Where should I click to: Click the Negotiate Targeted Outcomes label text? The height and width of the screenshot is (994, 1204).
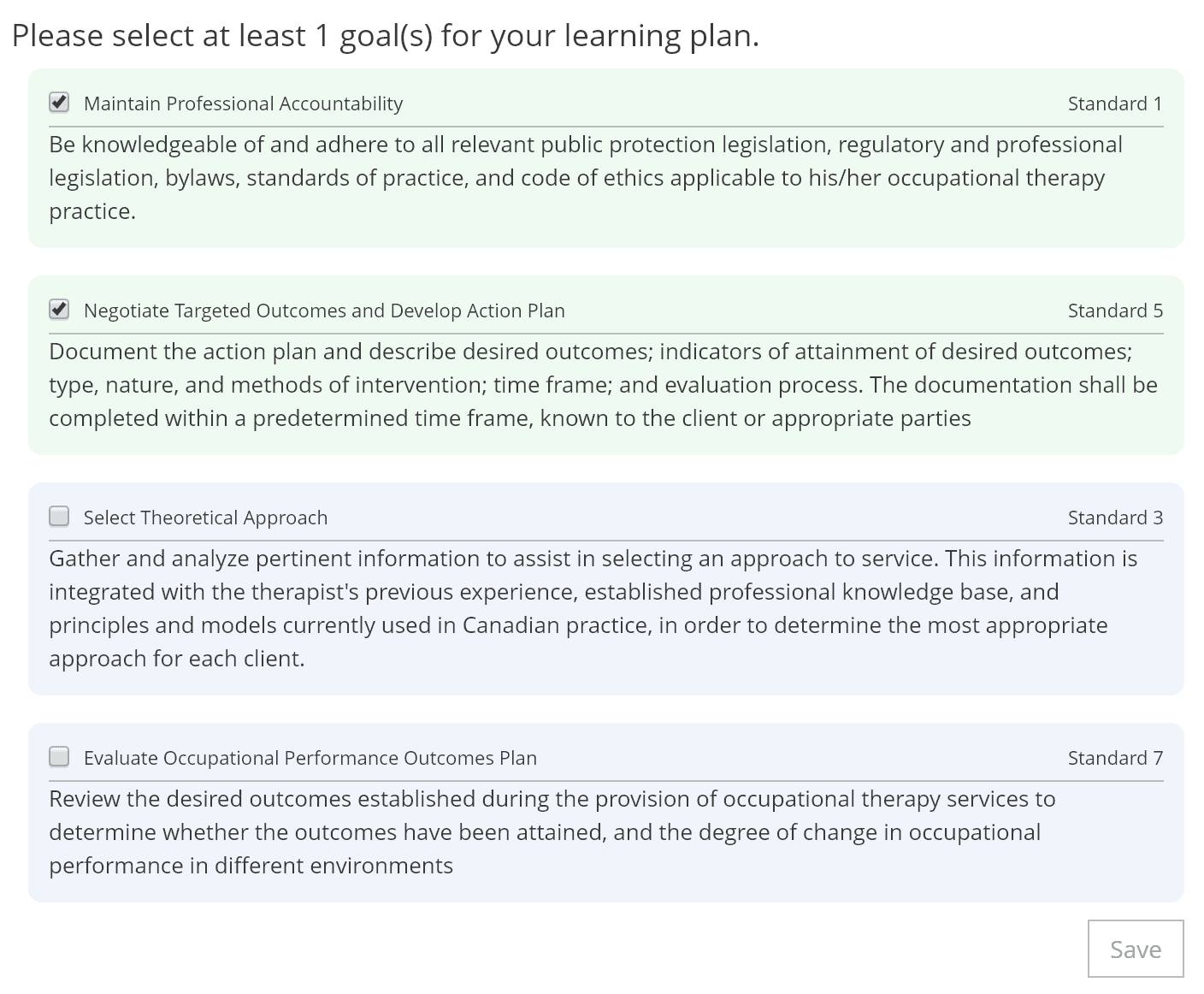pyautogui.click(x=324, y=311)
